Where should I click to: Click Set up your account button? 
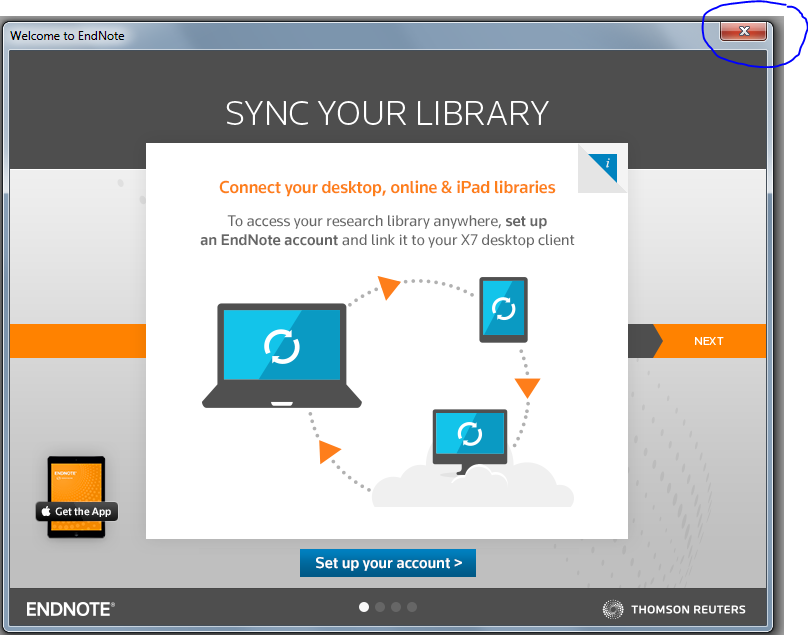[388, 563]
